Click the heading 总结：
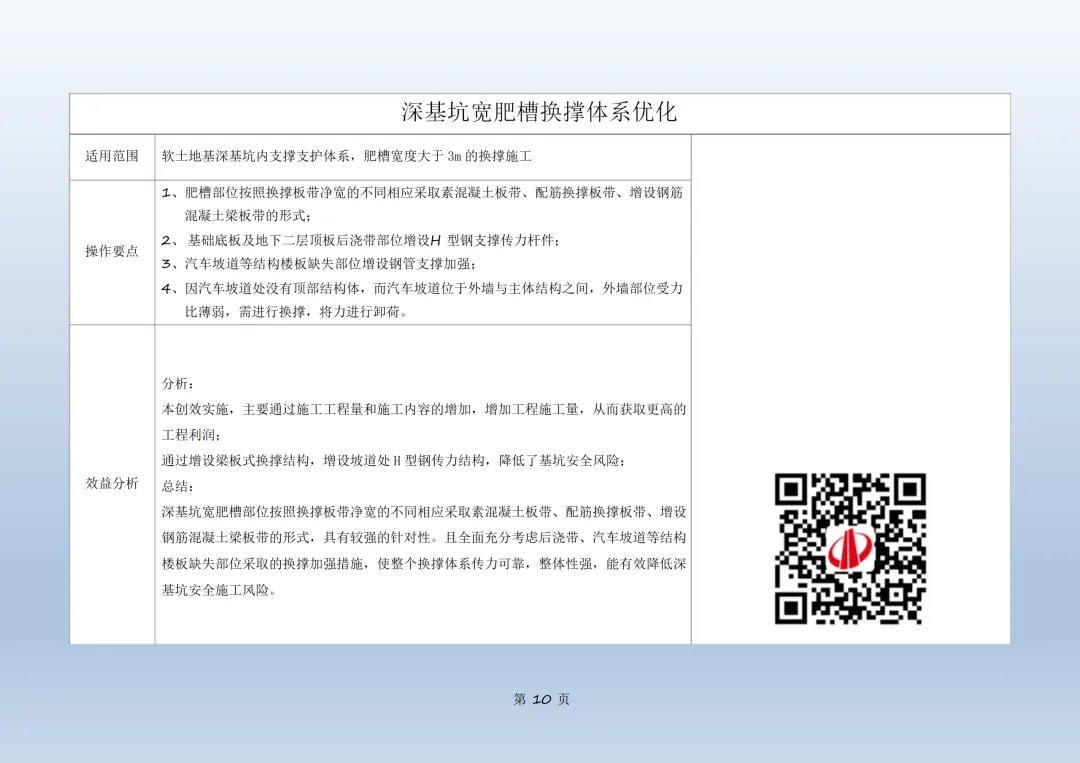 (178, 486)
